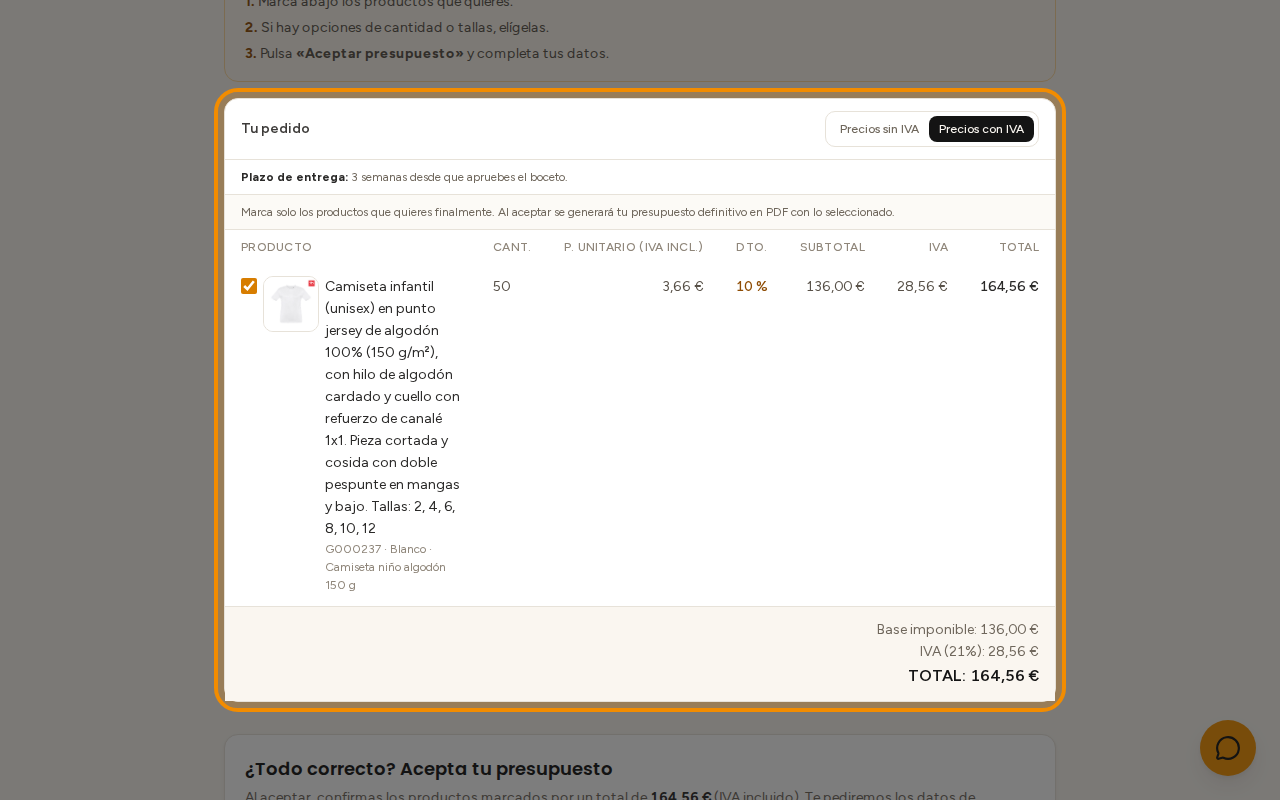Click the row IVA amount 28,56 €
The image size is (1280, 800).
point(922,286)
